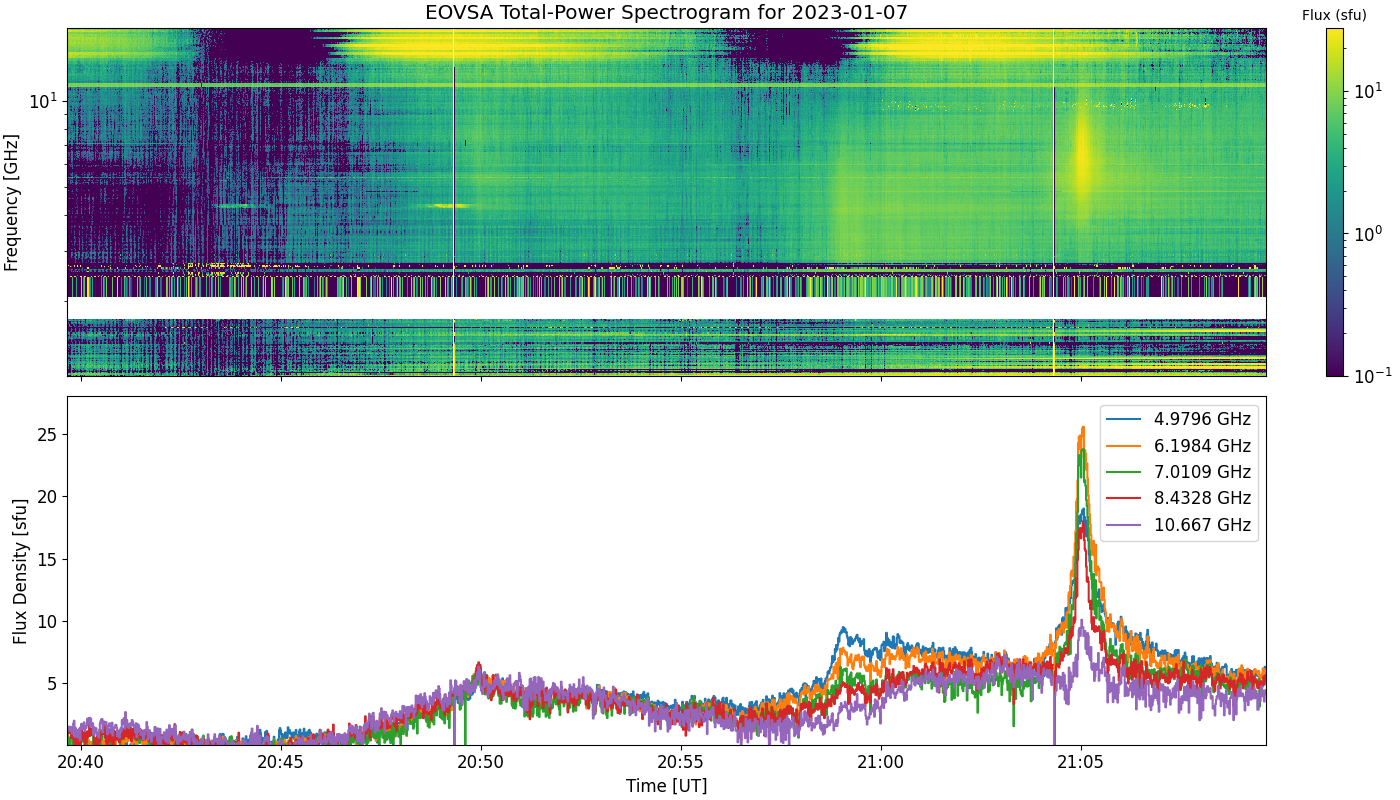The width and height of the screenshot is (1400, 800).
Task: Click the Flux (sfu) colorbar
Action: [1335, 202]
